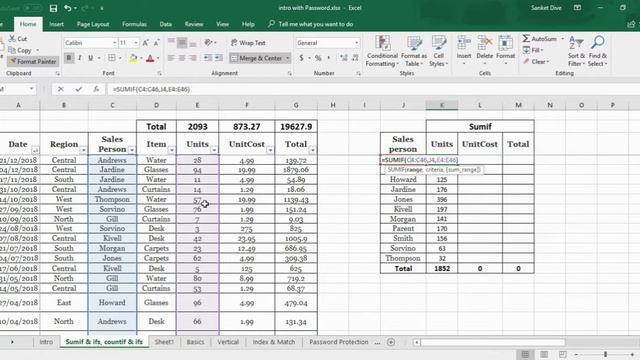Toggle Italic formatting
Screen dimensions: 640x360
click(x=80, y=58)
